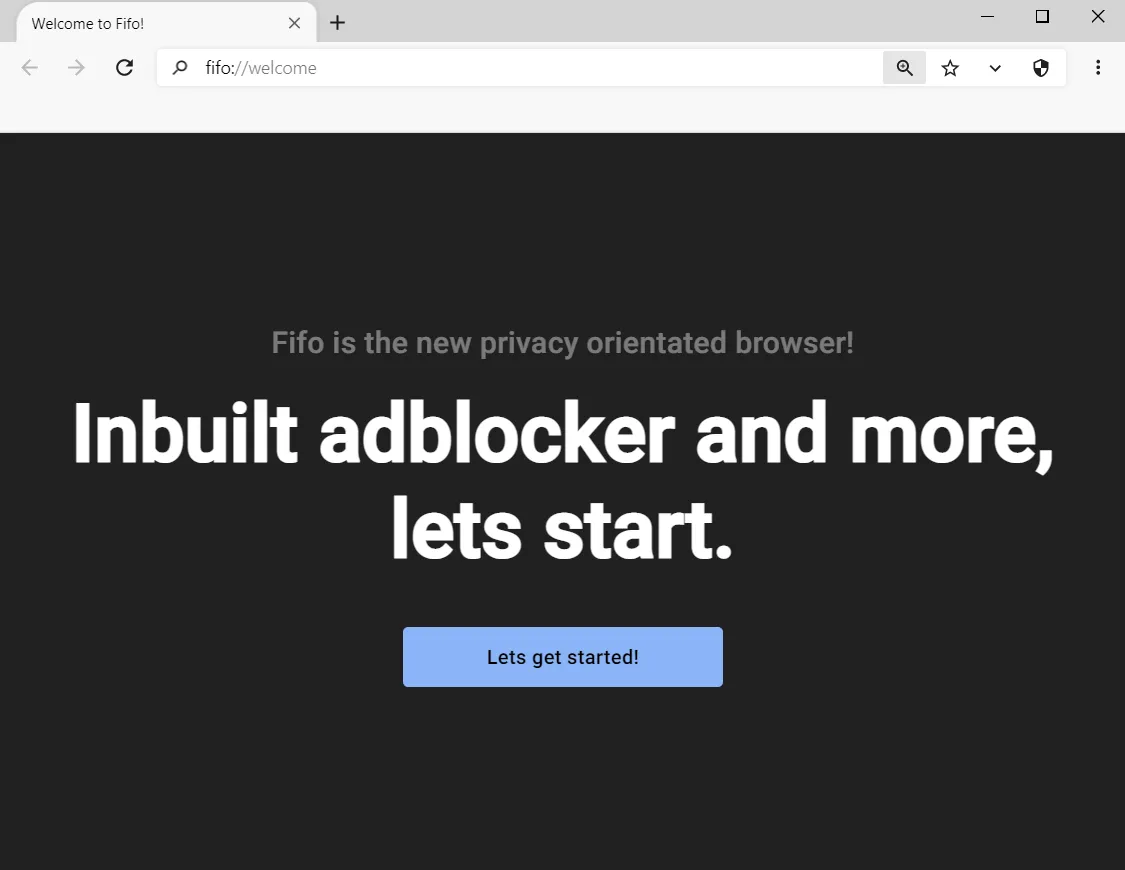
Task: Close the 'Welcome to Fifo!' tab
Action: click(x=294, y=22)
